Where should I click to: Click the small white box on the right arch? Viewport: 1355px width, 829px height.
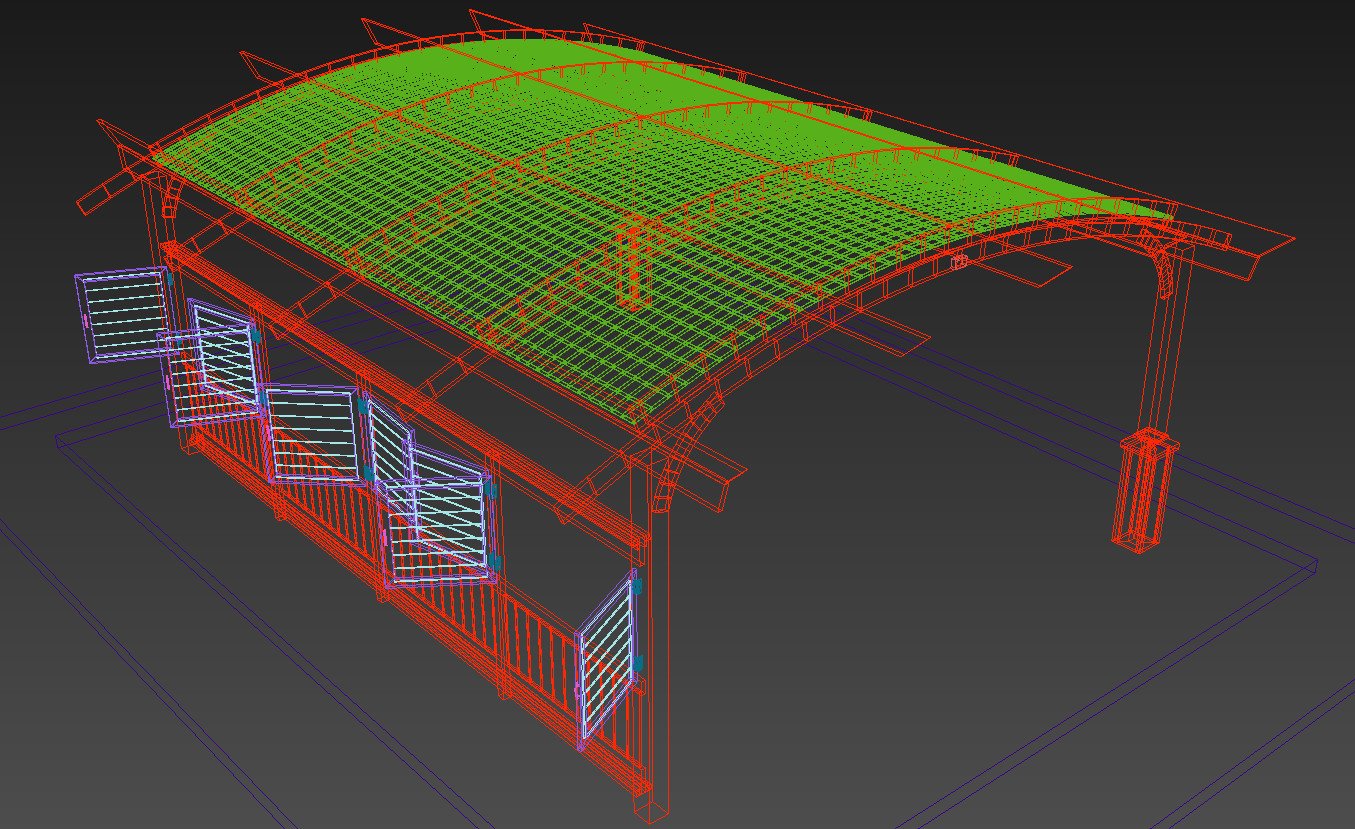pyautogui.click(x=959, y=262)
